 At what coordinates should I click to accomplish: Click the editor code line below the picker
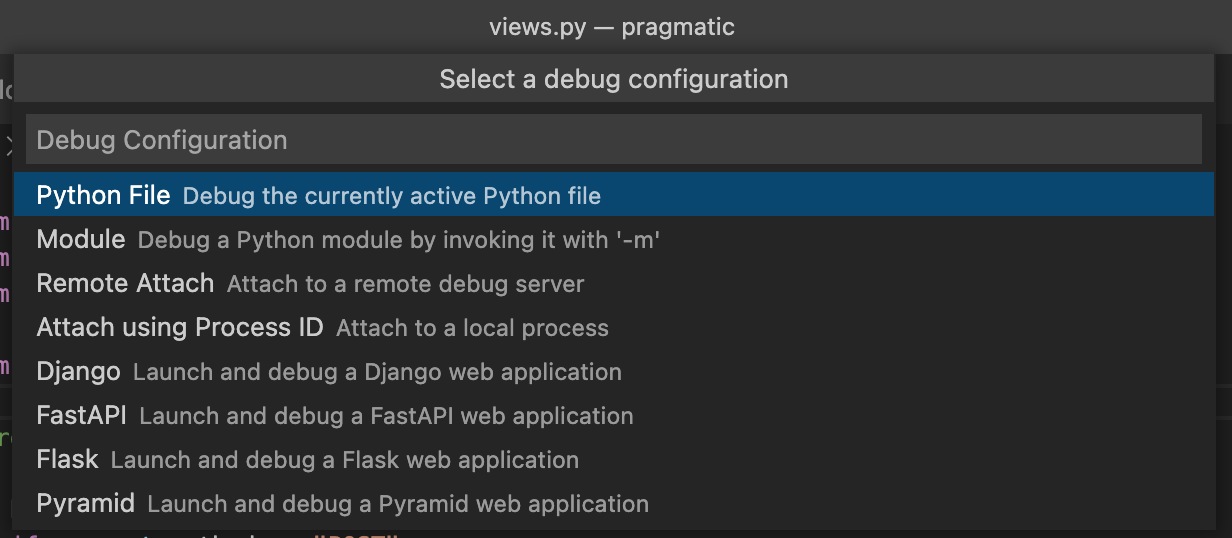coord(300,534)
